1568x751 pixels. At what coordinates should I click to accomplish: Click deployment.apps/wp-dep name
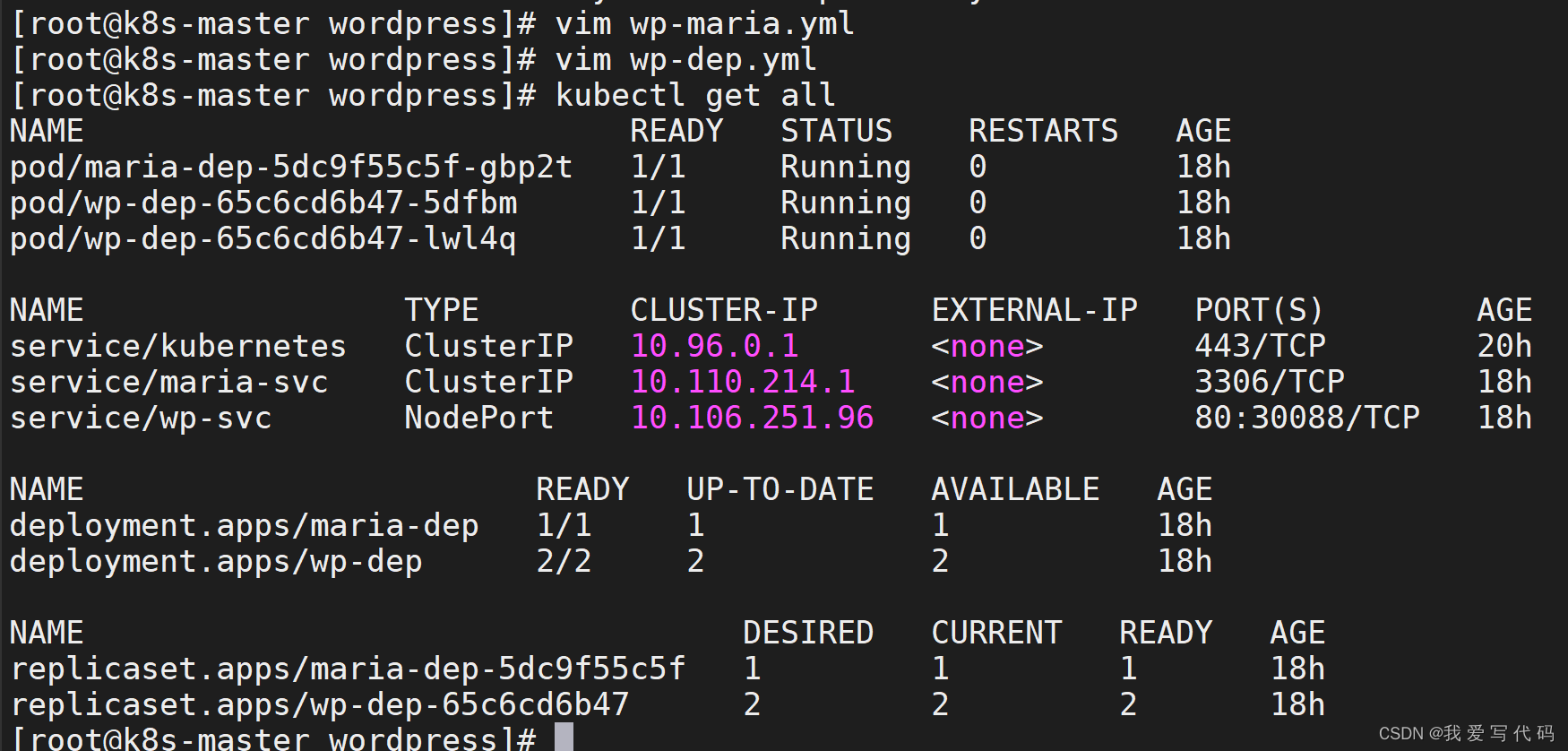pos(215,561)
